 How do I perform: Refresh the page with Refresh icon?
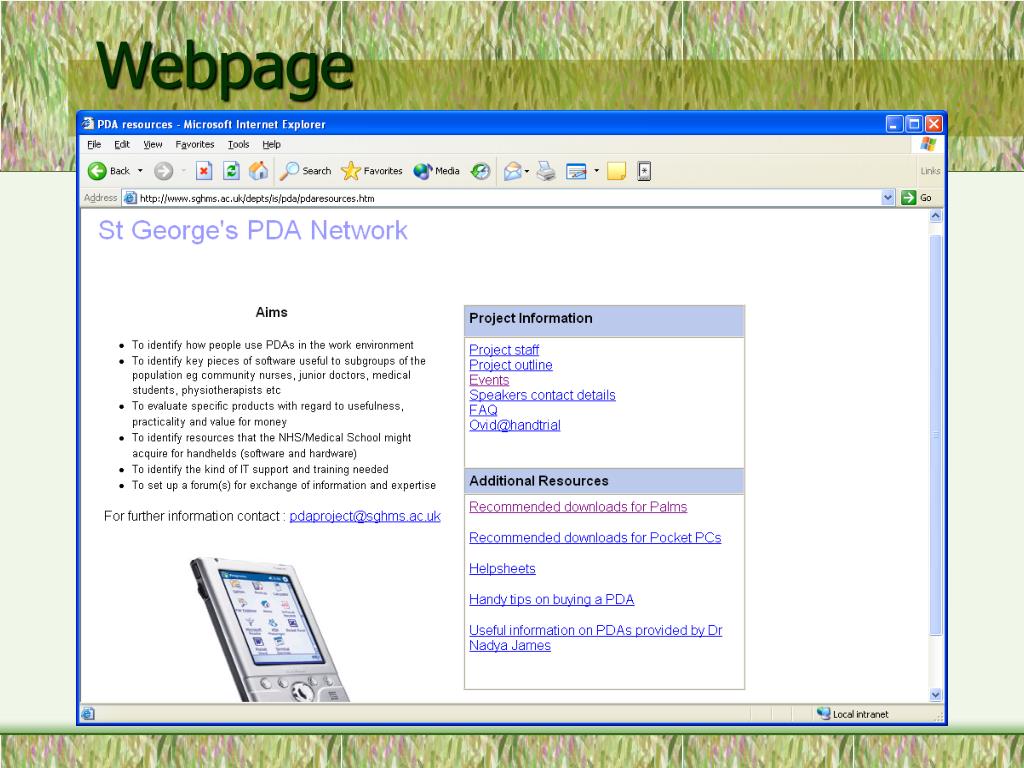click(x=231, y=171)
